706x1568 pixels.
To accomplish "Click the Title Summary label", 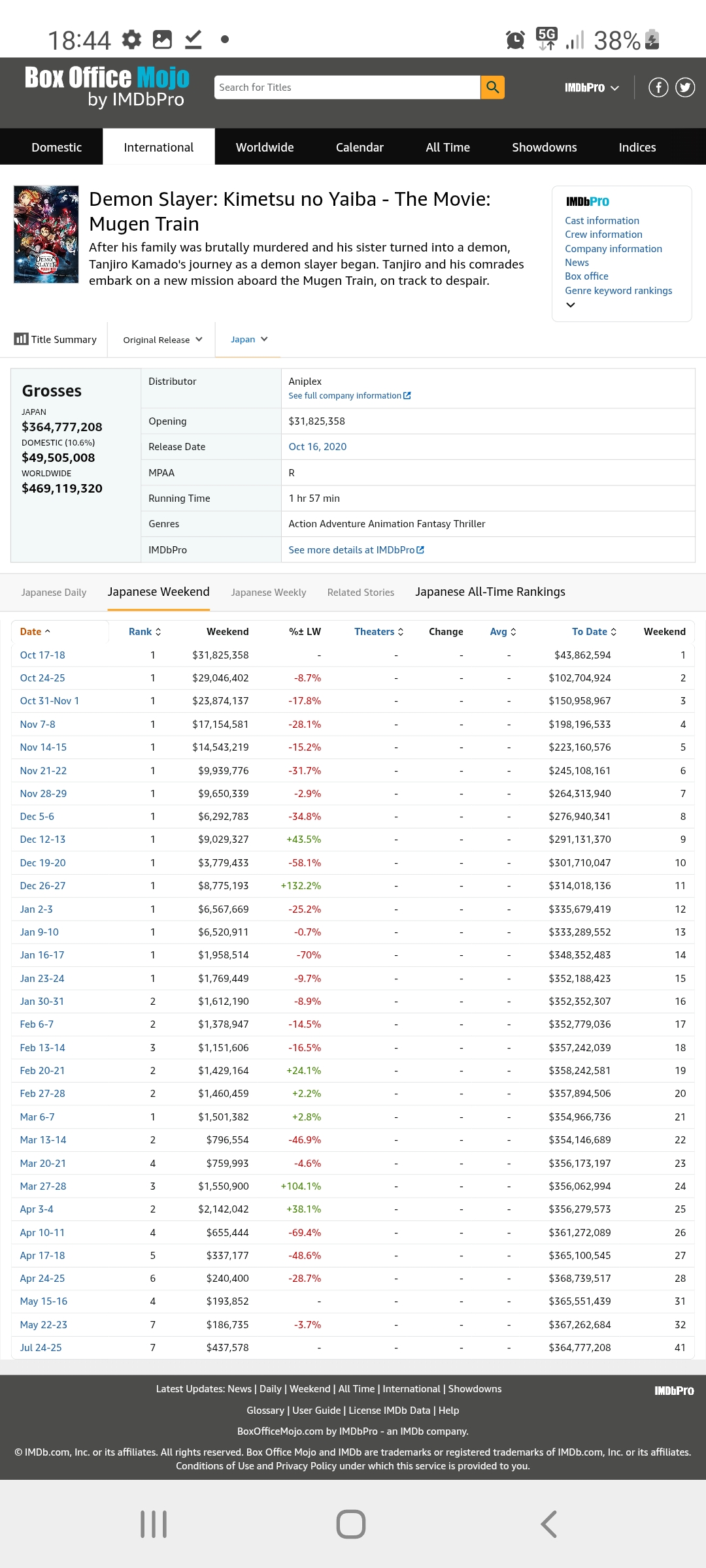I will click(64, 340).
